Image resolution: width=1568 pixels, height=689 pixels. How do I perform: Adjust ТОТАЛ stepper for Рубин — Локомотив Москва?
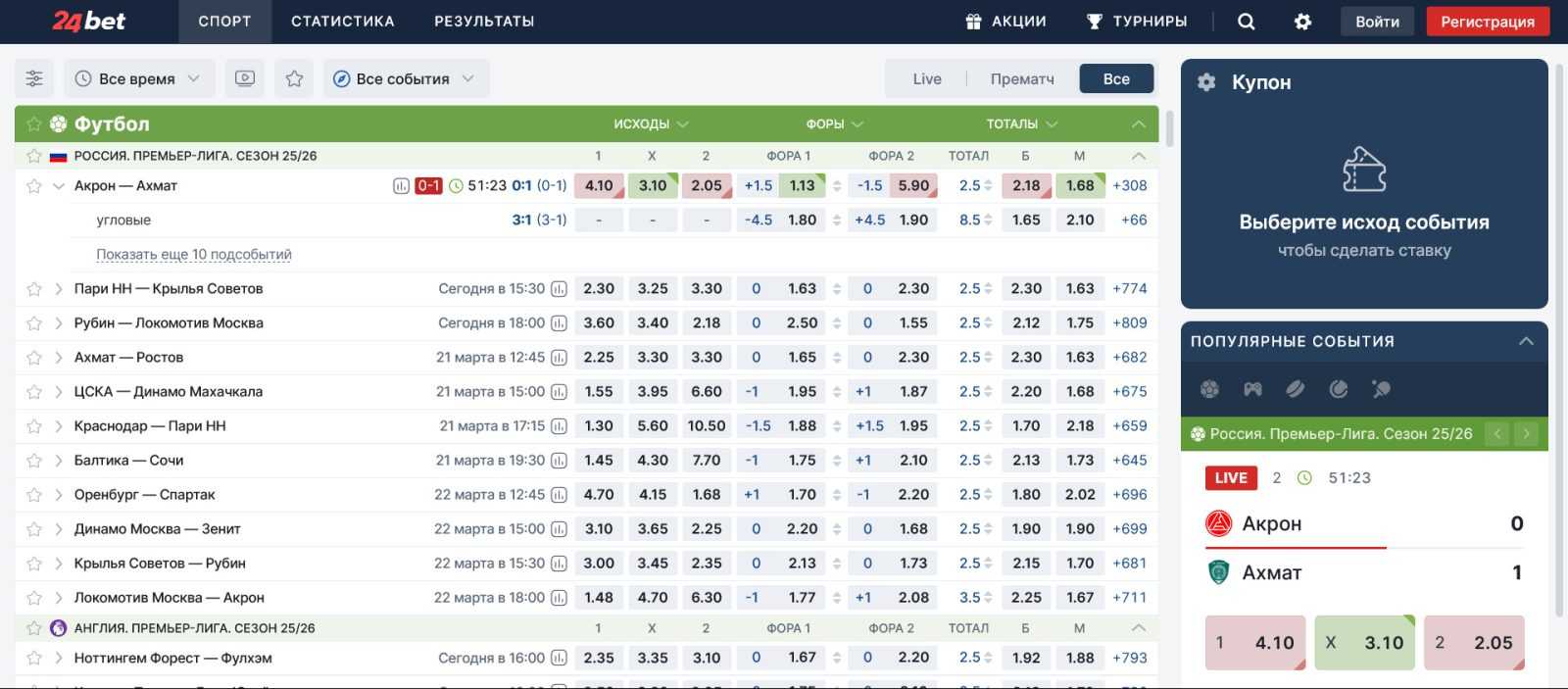(x=988, y=322)
